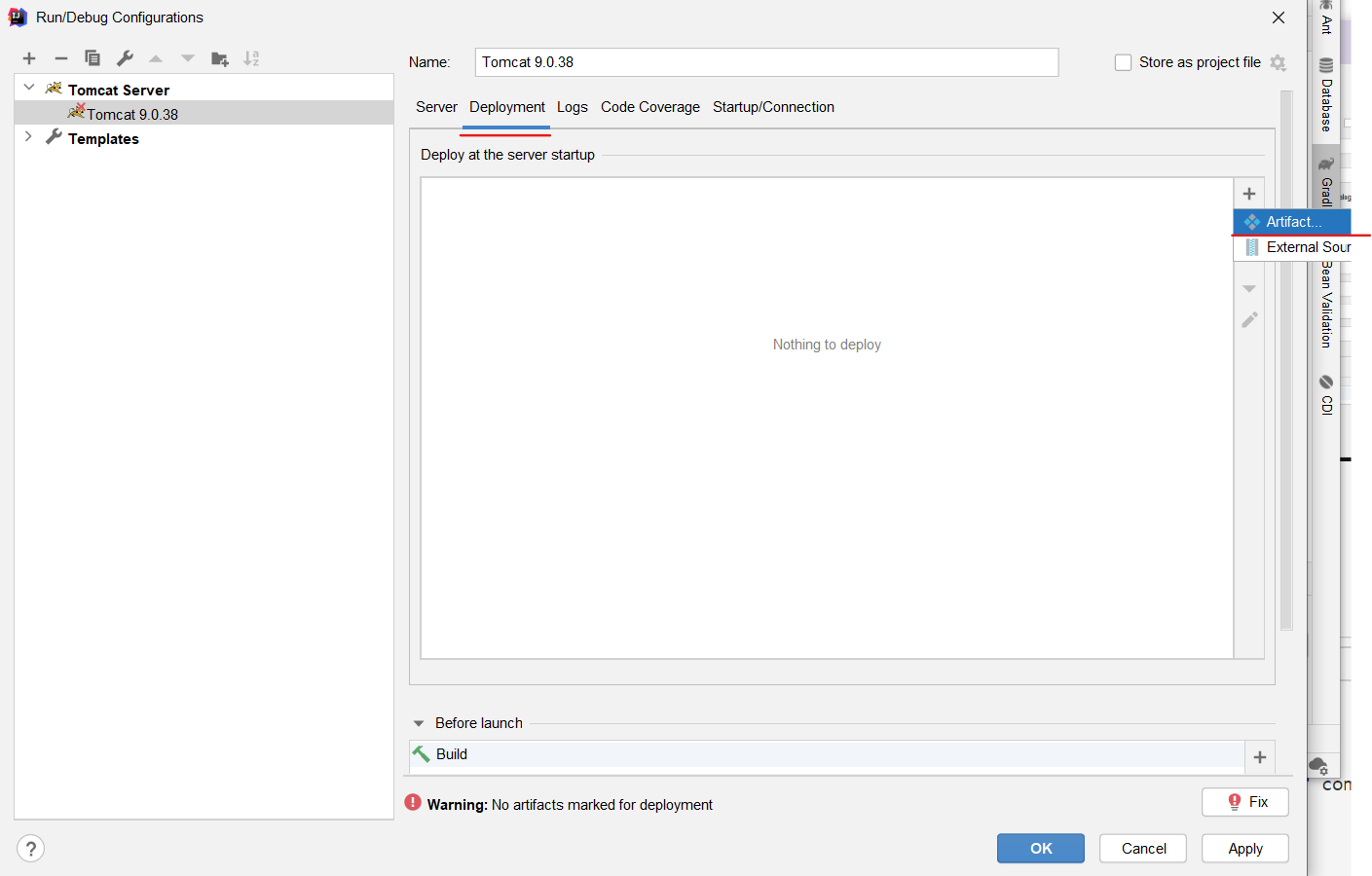Viewport: 1372px width, 876px height.
Task: Click the OK button
Action: (x=1041, y=849)
